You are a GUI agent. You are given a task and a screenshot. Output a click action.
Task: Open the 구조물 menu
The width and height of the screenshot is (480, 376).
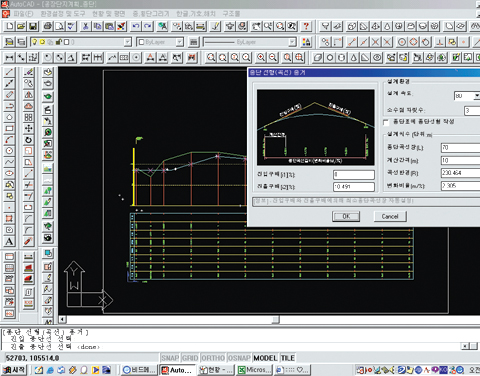[x=231, y=14]
